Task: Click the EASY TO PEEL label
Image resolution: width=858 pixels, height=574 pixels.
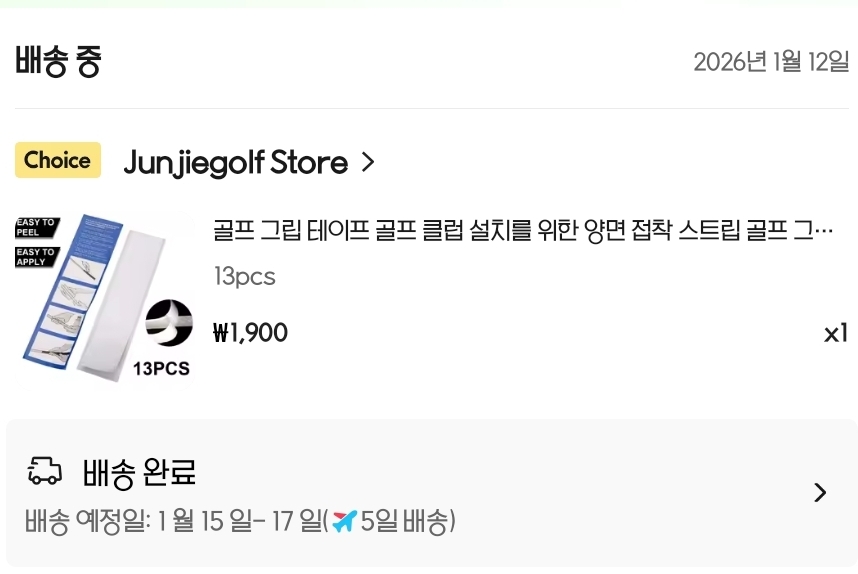Action: click(37, 228)
